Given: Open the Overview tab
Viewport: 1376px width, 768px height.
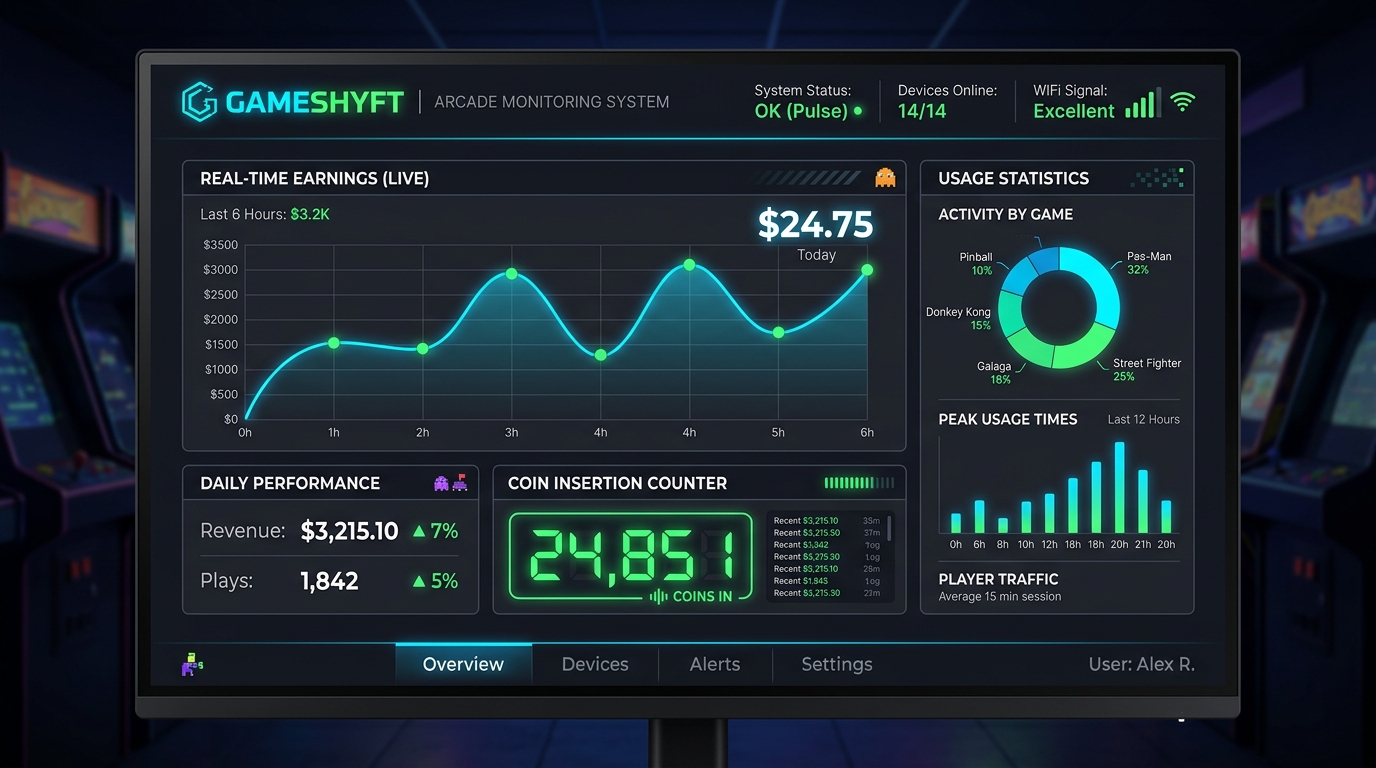Looking at the screenshot, I should 463,664.
